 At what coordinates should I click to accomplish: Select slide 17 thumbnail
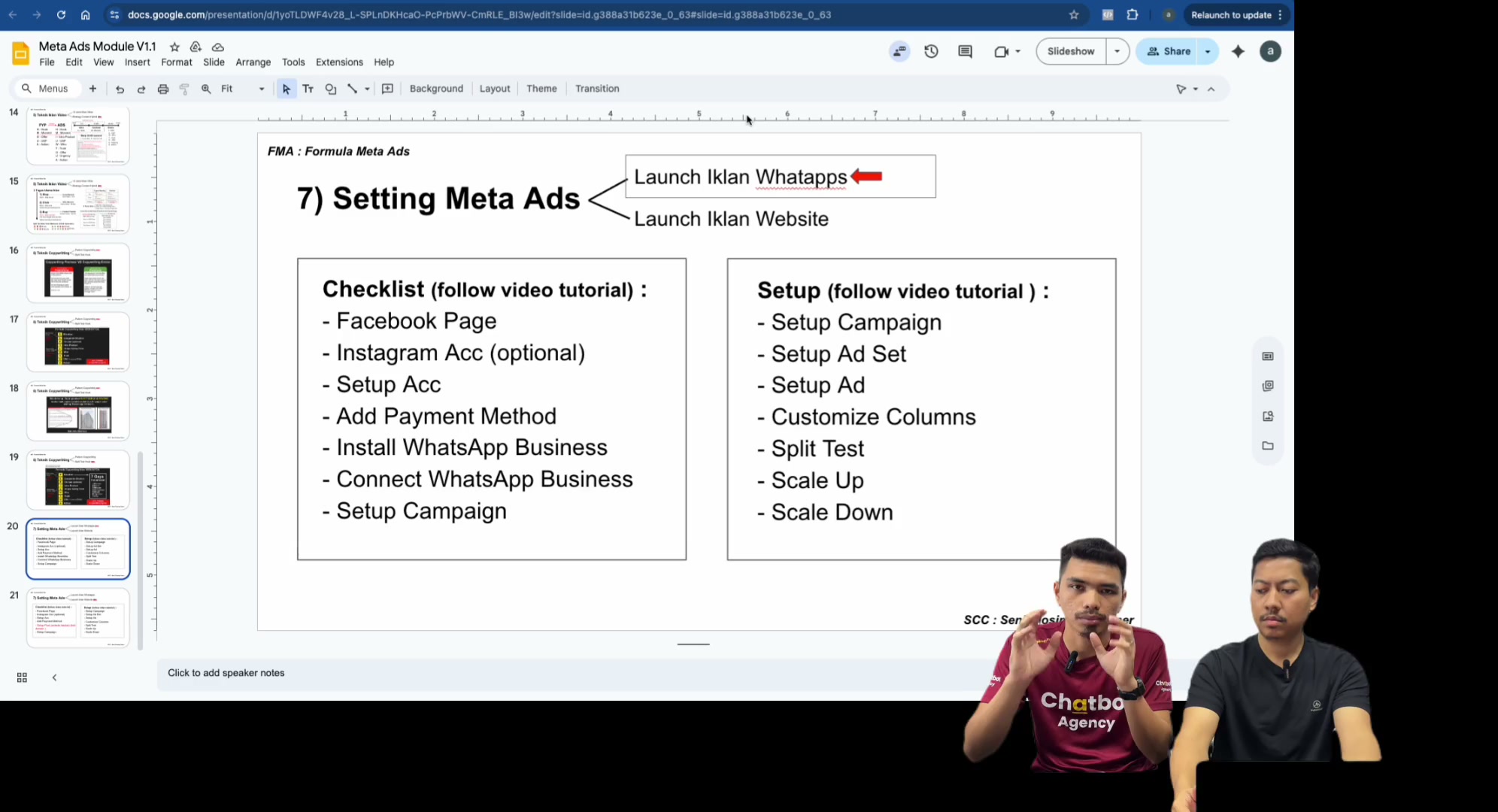coord(78,342)
